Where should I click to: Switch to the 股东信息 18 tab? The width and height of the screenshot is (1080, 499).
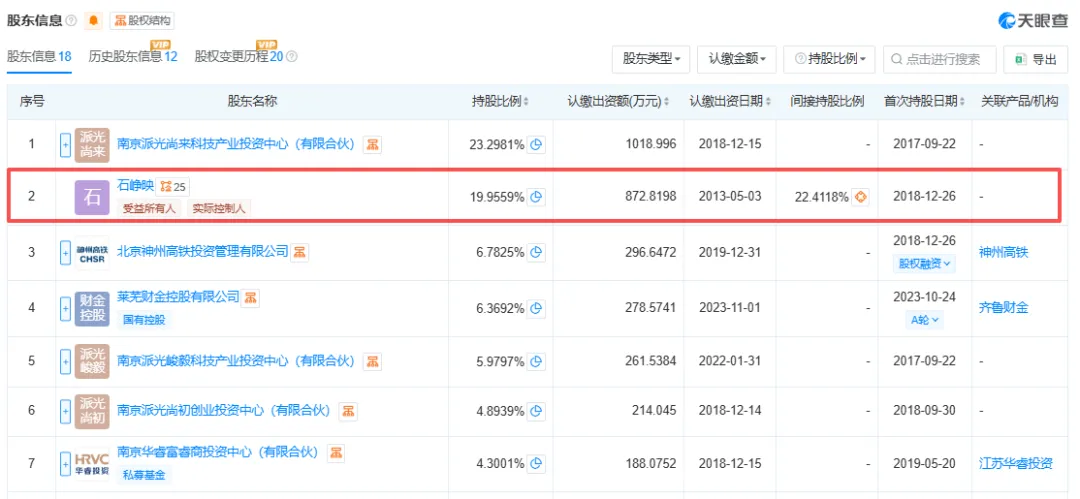39,57
